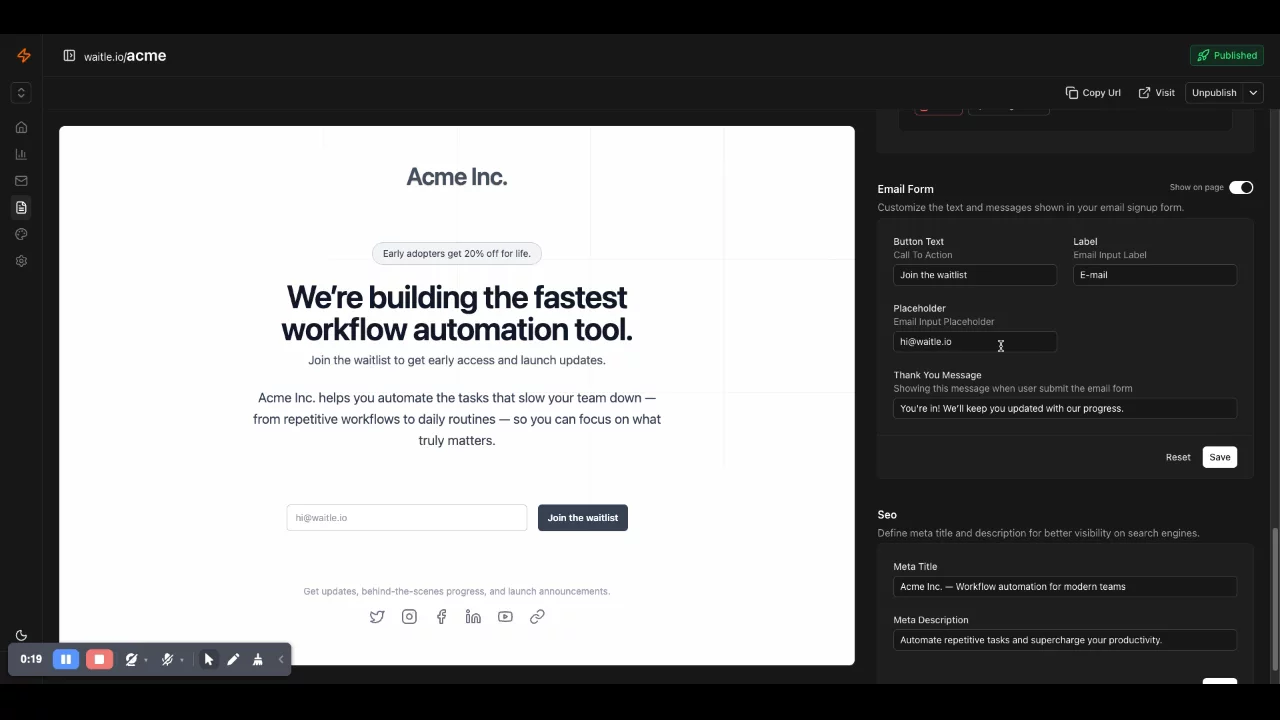Click Copy Url in top bar
Viewport: 1280px width, 720px height.
[1093, 93]
